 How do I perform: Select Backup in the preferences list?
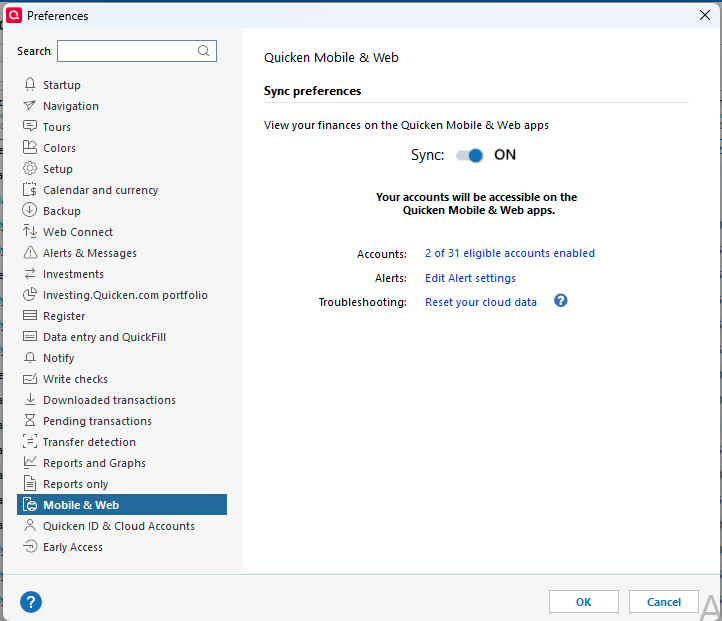click(x=62, y=211)
